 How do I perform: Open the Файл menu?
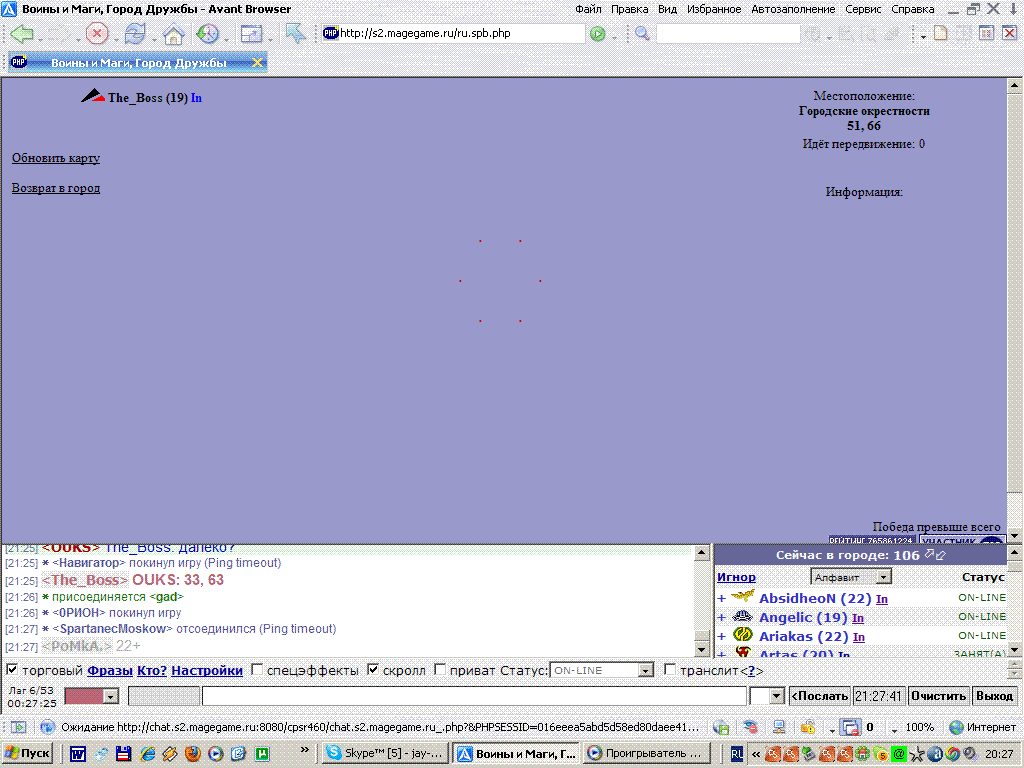click(588, 9)
